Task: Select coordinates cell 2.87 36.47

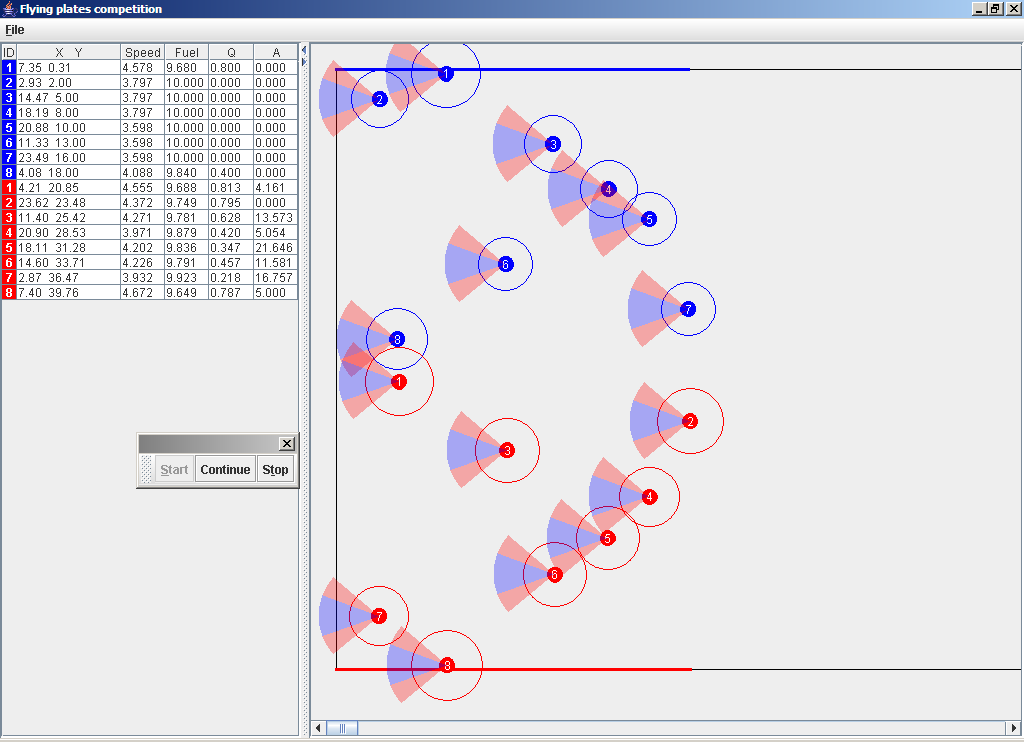Action: pos(69,278)
